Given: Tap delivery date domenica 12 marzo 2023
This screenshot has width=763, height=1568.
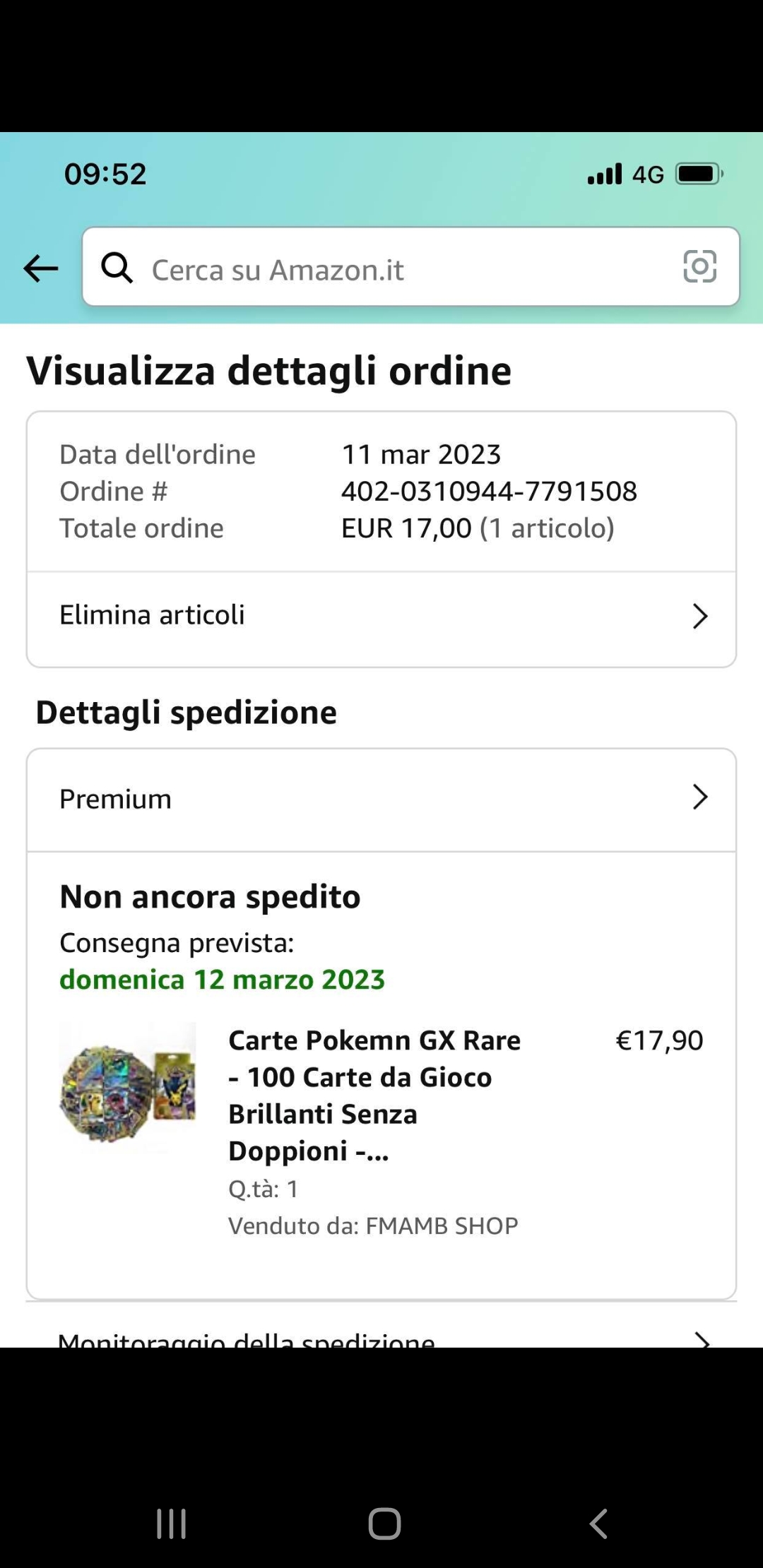Looking at the screenshot, I should pos(222,980).
